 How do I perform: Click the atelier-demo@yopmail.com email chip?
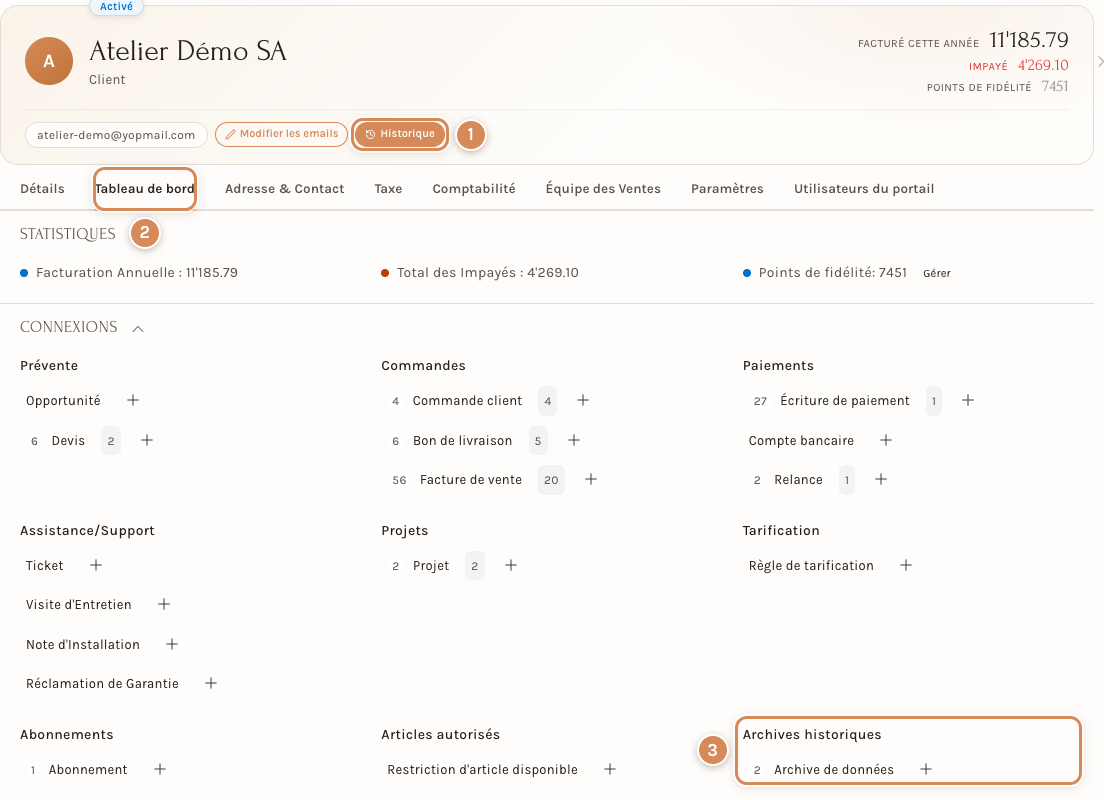click(x=116, y=135)
